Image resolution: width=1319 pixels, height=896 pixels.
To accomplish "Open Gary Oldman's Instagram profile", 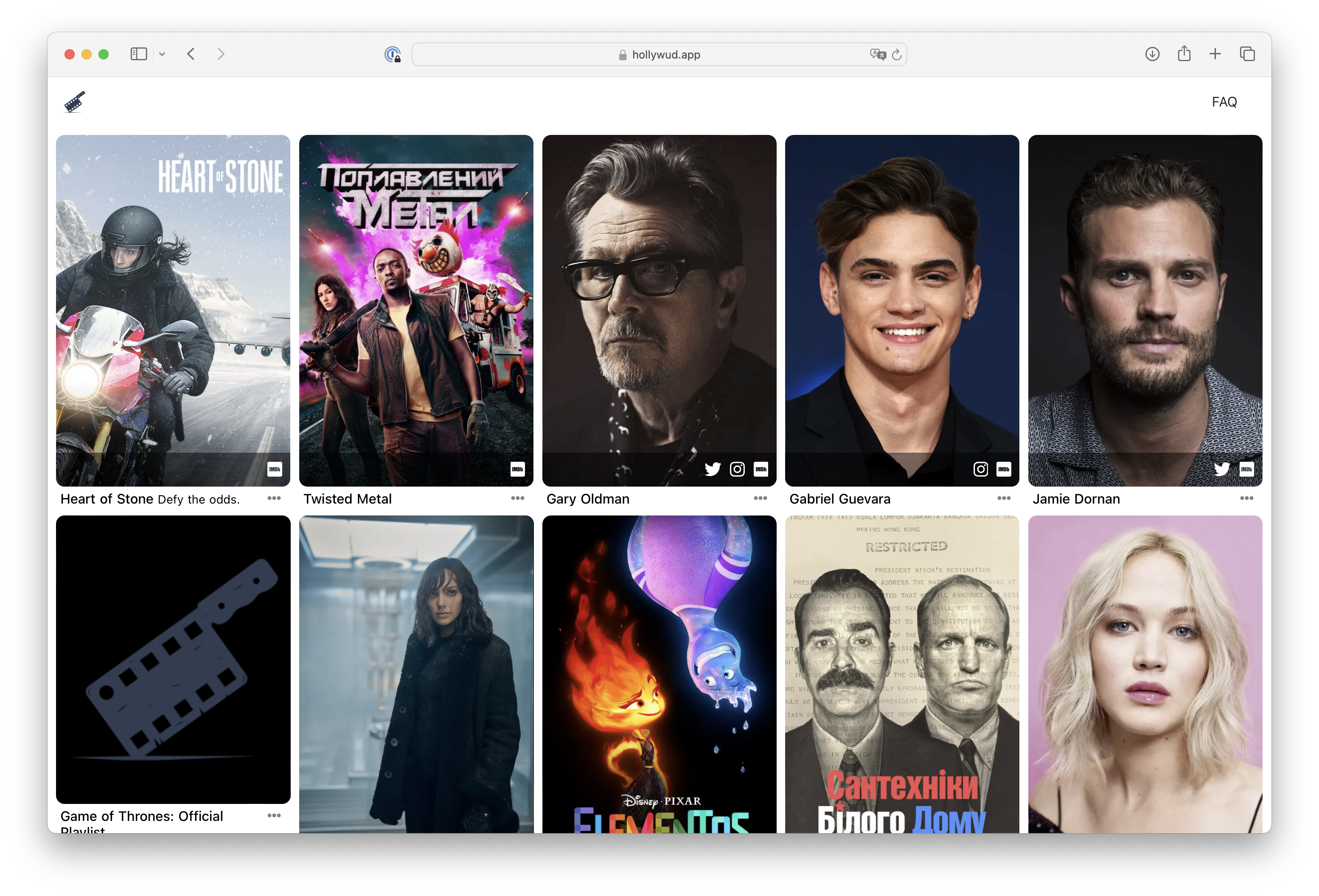I will coord(737,469).
